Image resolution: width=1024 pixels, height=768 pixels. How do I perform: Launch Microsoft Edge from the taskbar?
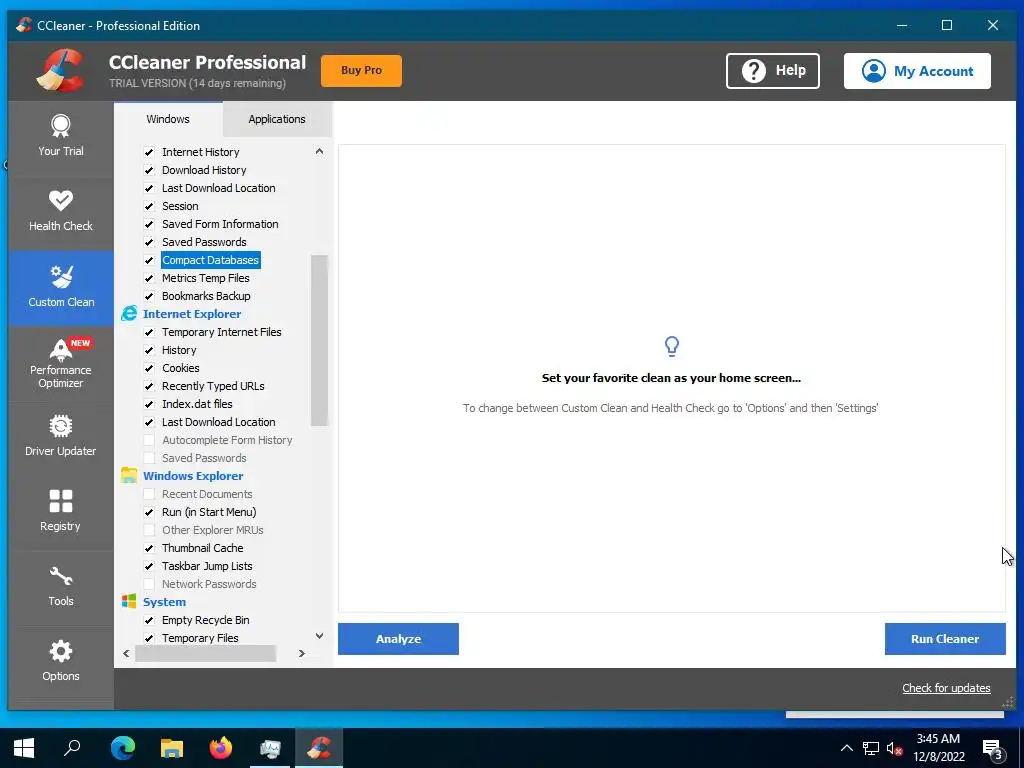pyautogui.click(x=123, y=748)
